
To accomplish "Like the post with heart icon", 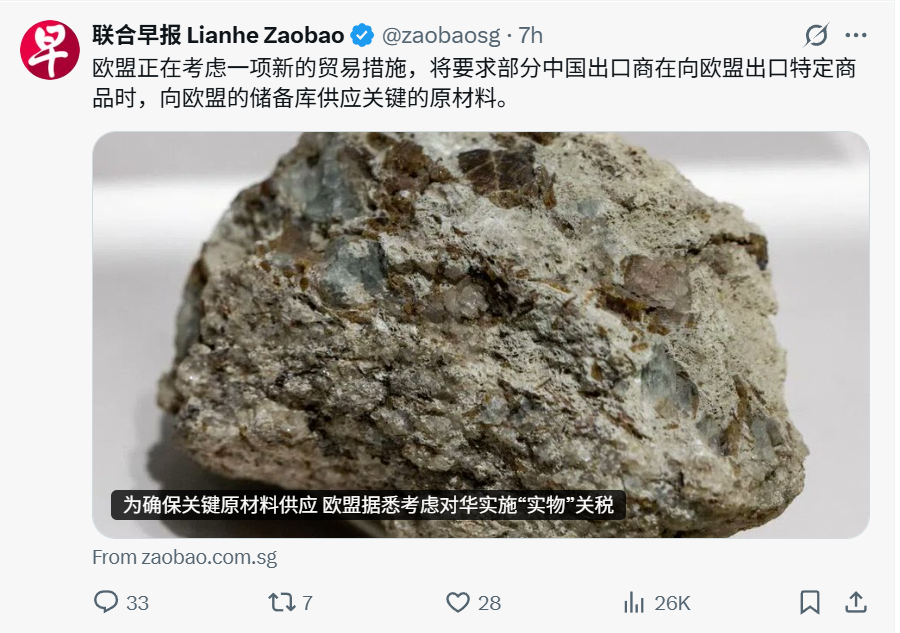I will point(457,602).
